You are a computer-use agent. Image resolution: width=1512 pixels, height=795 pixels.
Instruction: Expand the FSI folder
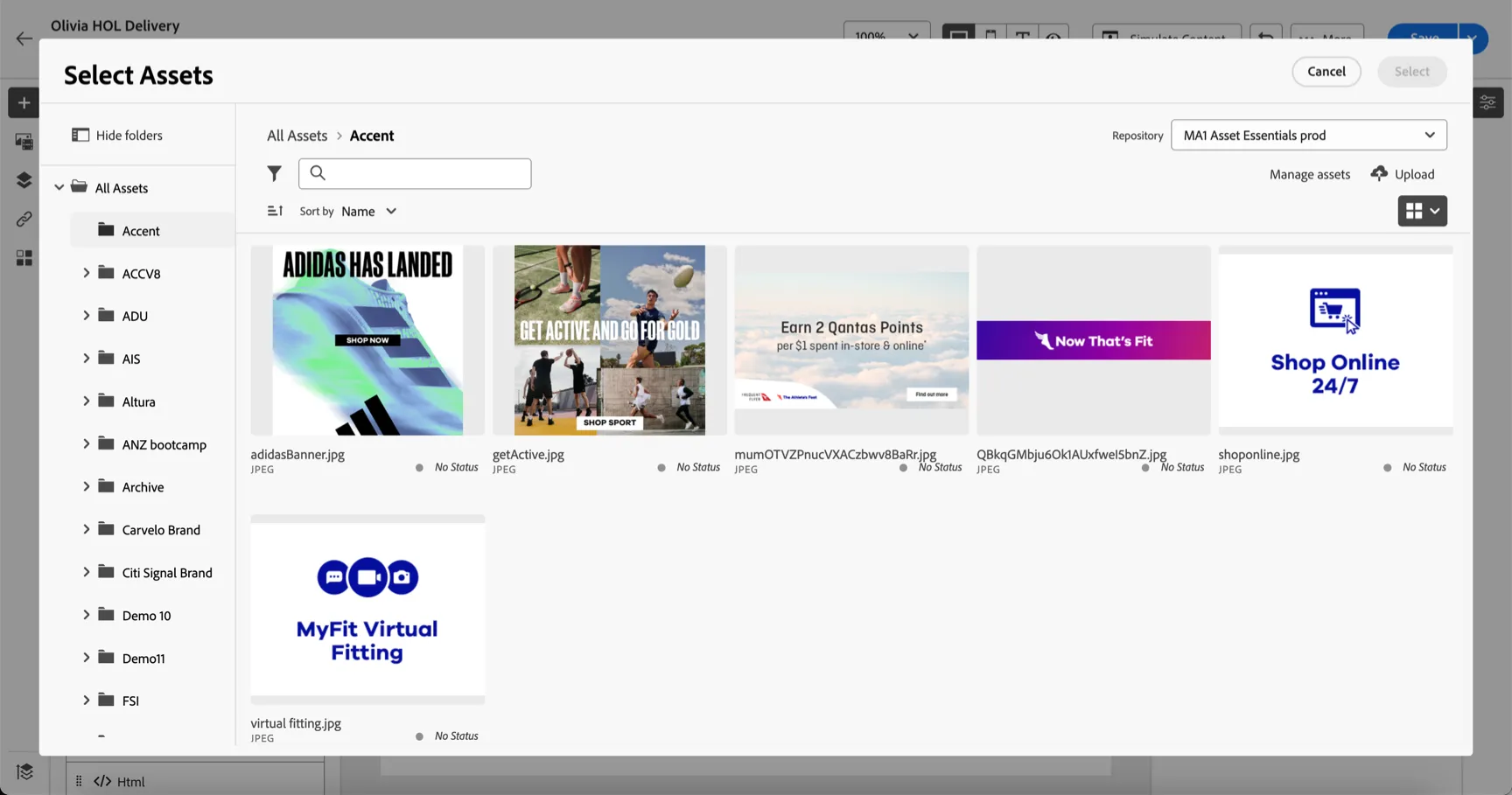pos(86,700)
